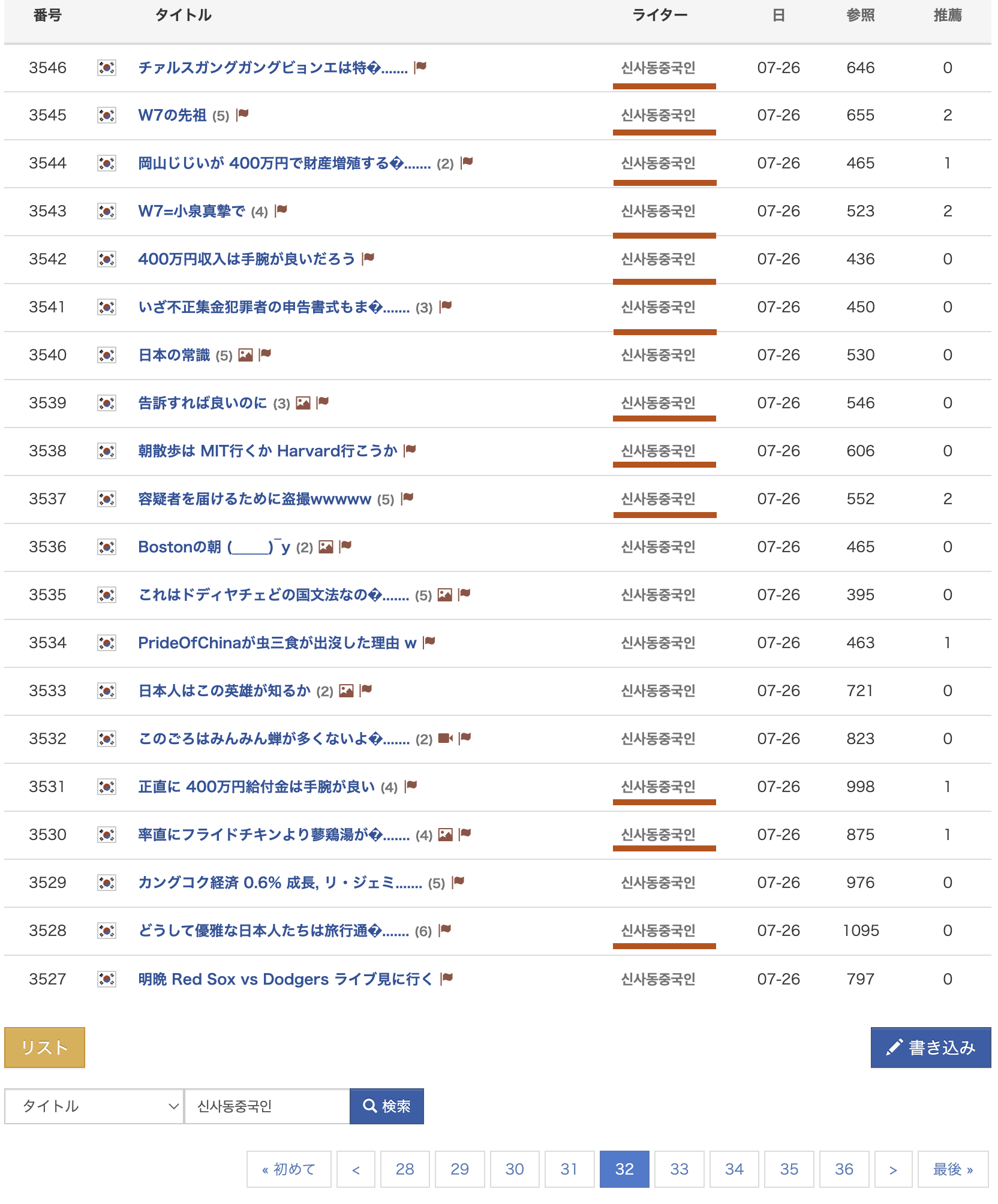This screenshot has width=998, height=1204.
Task: Click the image icon on post 3530
Action: tap(445, 835)
